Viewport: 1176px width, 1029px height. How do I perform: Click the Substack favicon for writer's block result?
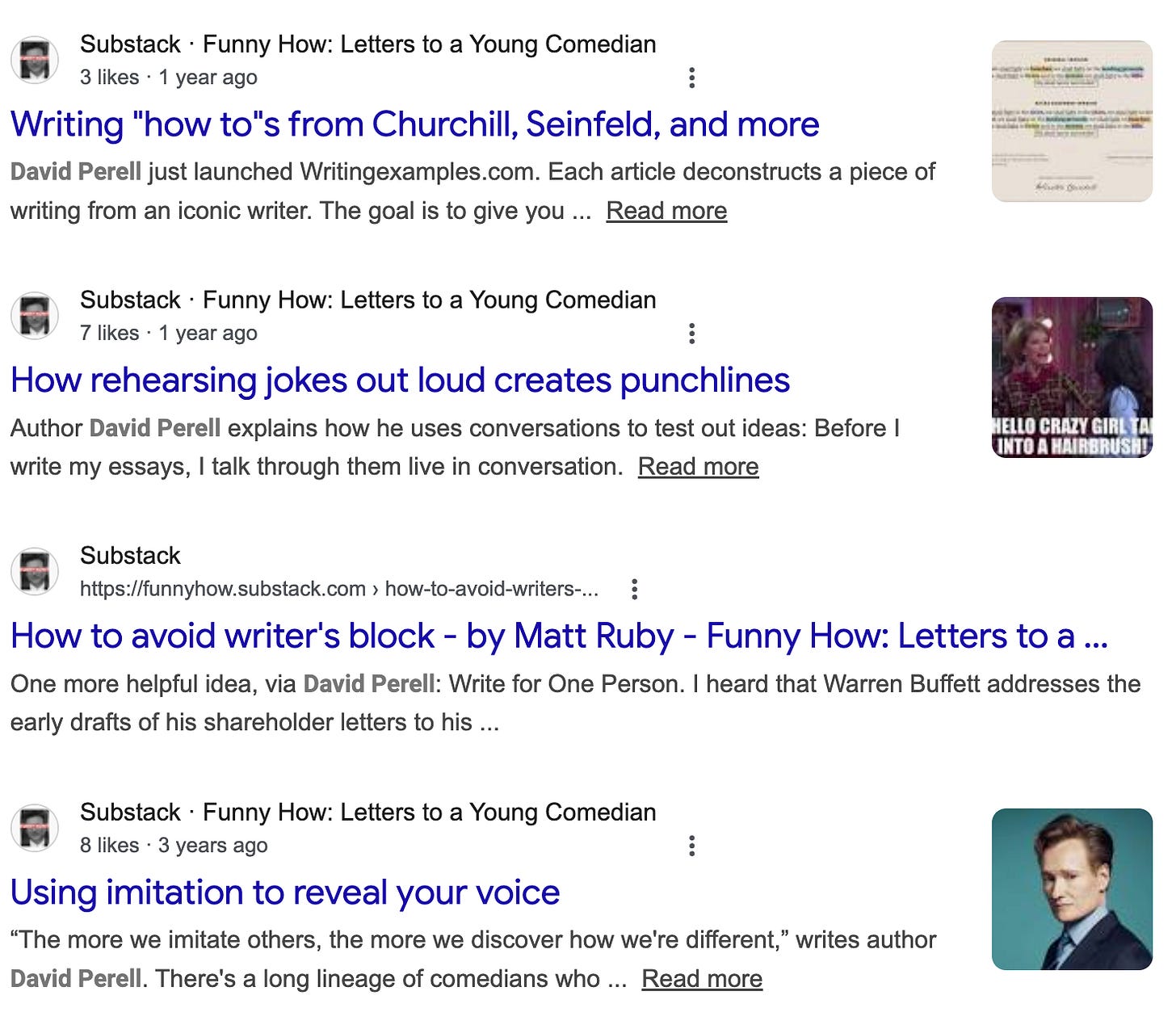click(x=35, y=573)
